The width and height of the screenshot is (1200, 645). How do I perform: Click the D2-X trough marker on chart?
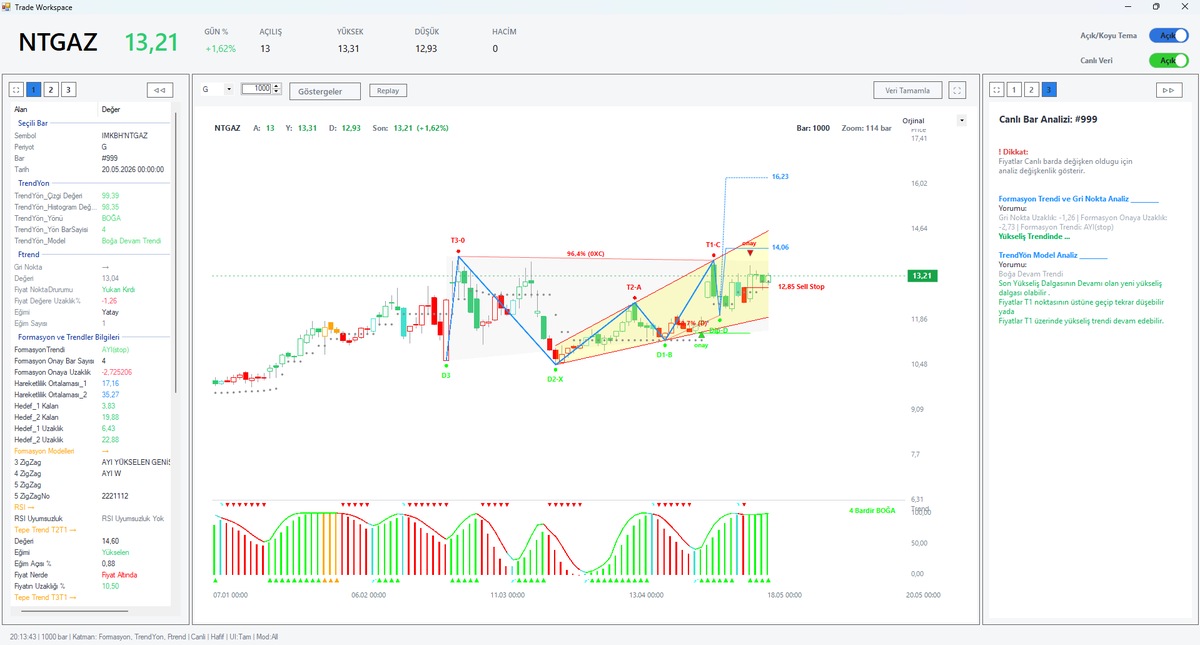click(x=554, y=380)
